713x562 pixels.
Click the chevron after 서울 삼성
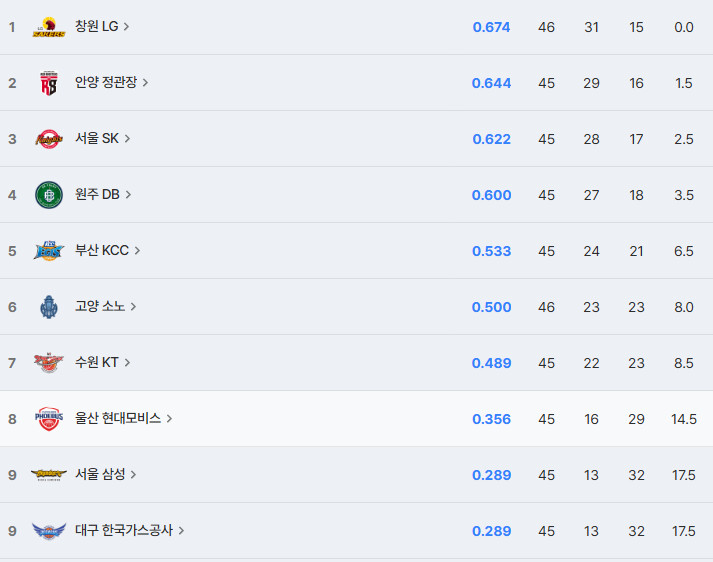coord(133,475)
